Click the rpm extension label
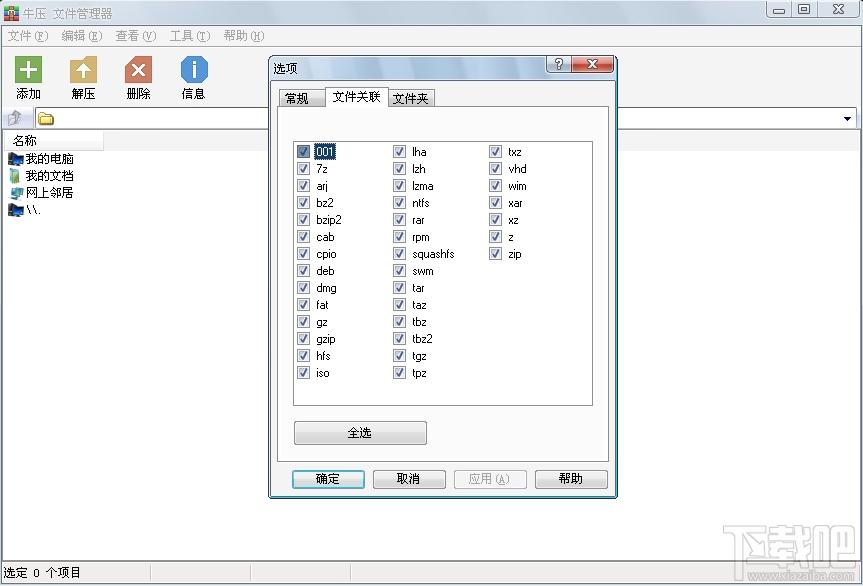This screenshot has width=863, height=586. coord(420,237)
